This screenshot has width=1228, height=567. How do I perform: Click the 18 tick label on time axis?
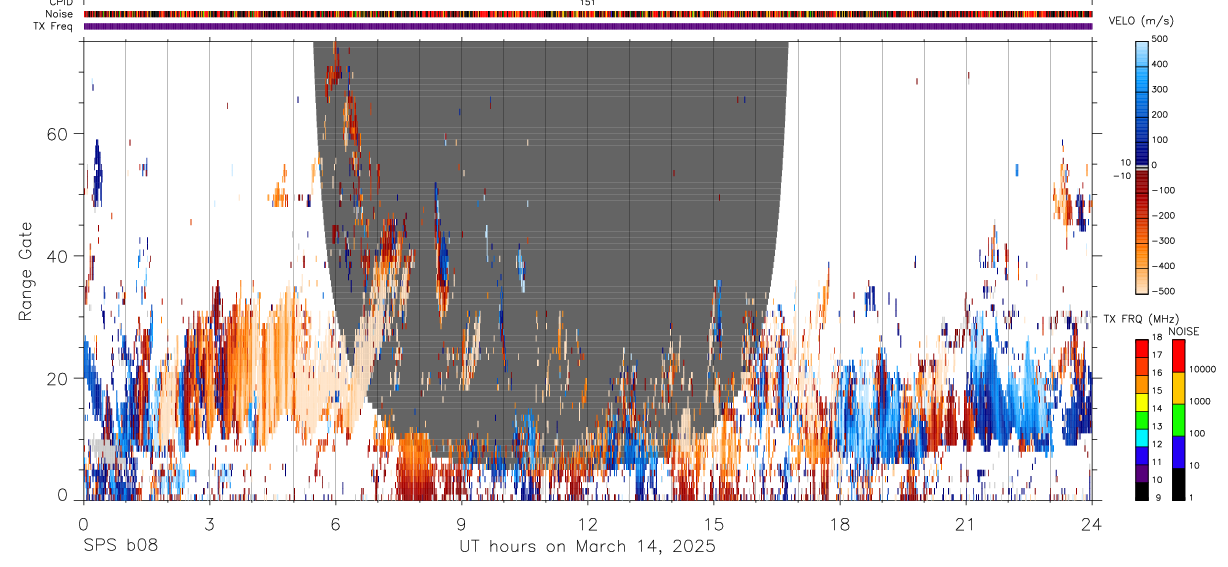point(839,523)
